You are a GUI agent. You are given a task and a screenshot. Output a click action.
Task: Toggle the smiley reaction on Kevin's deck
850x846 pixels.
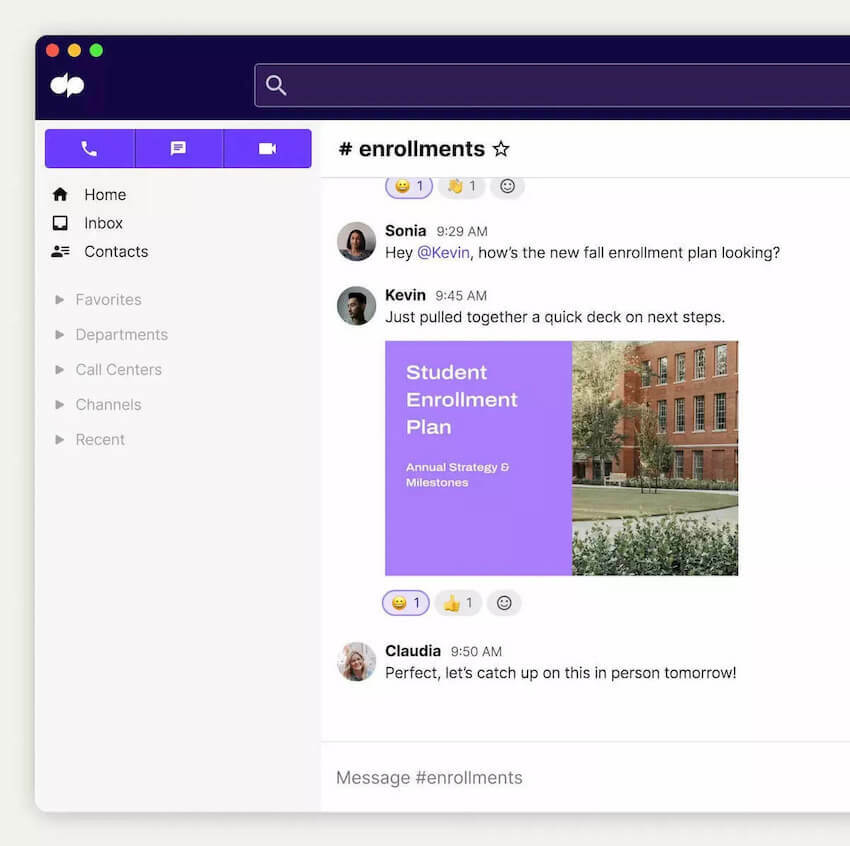[x=405, y=603]
